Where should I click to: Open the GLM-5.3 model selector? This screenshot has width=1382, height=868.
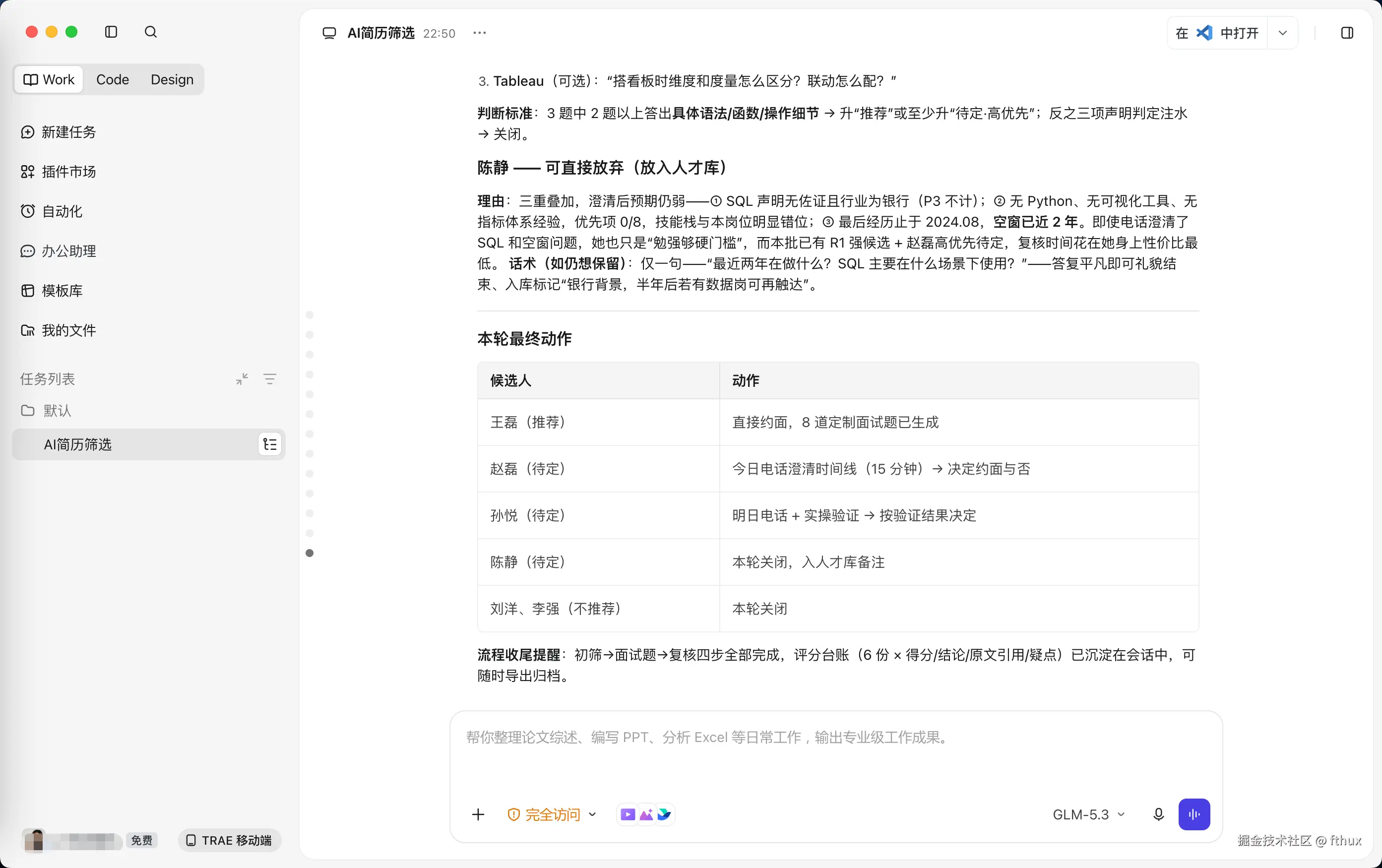(1089, 814)
